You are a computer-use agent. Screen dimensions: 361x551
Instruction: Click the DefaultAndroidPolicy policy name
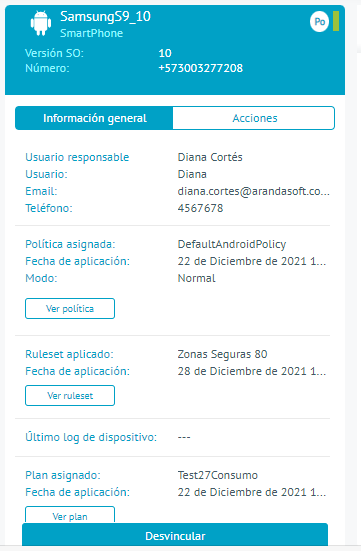click(x=232, y=244)
